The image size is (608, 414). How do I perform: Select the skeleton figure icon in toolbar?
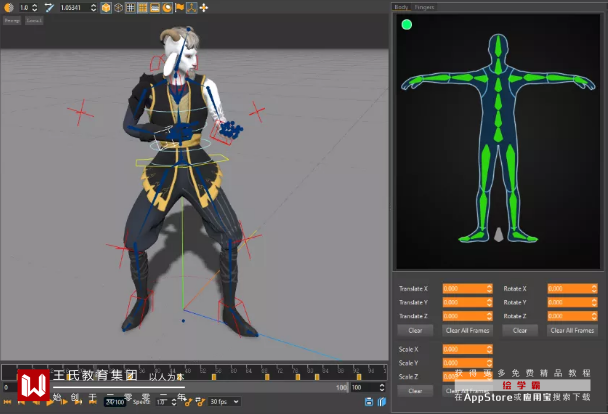coord(192,7)
